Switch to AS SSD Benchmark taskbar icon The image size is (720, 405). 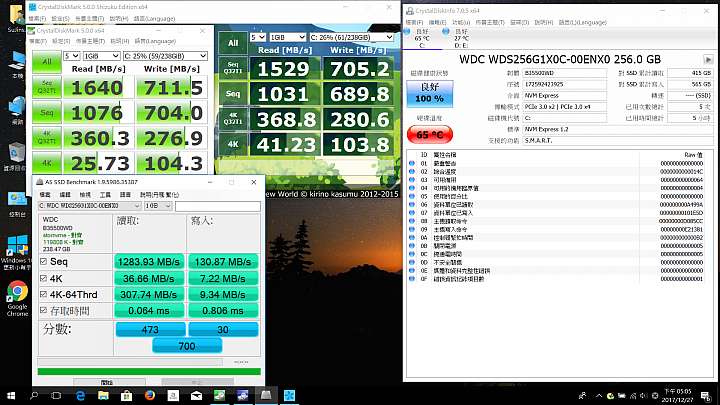pyautogui.click(x=266, y=395)
